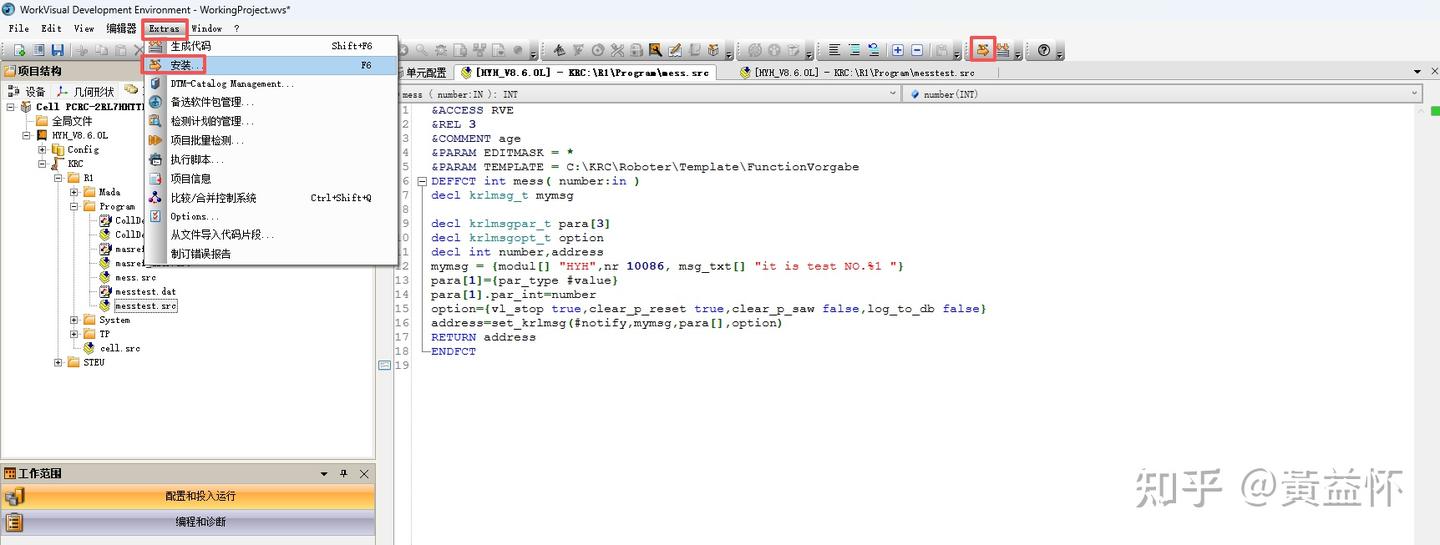Collapse code fold at DEFFCT line
The height and width of the screenshot is (545, 1440).
coord(423,182)
